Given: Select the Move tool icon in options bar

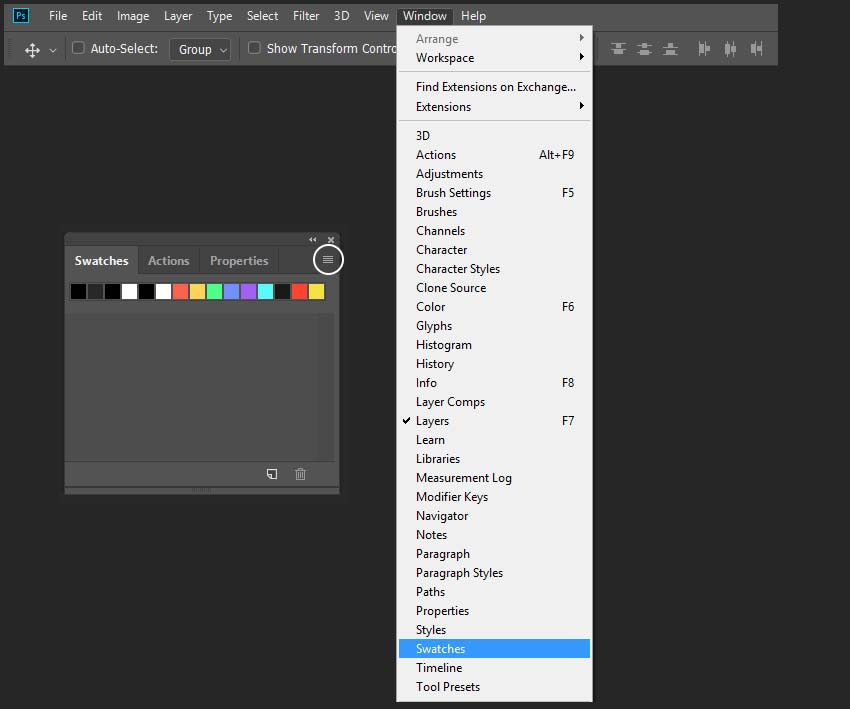Looking at the screenshot, I should click(x=32, y=50).
